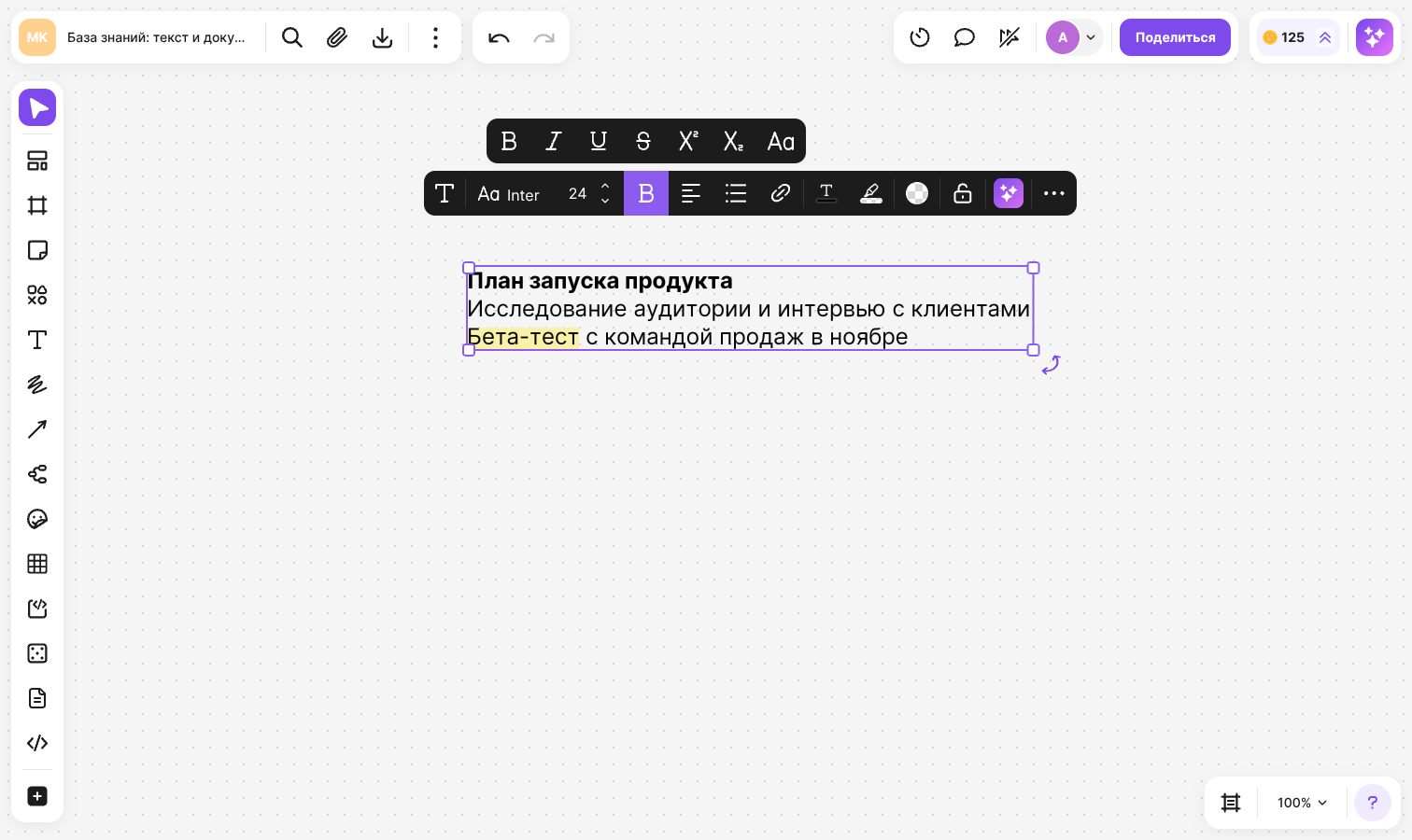Open the mind map tool
The height and width of the screenshot is (840, 1412).
37,474
